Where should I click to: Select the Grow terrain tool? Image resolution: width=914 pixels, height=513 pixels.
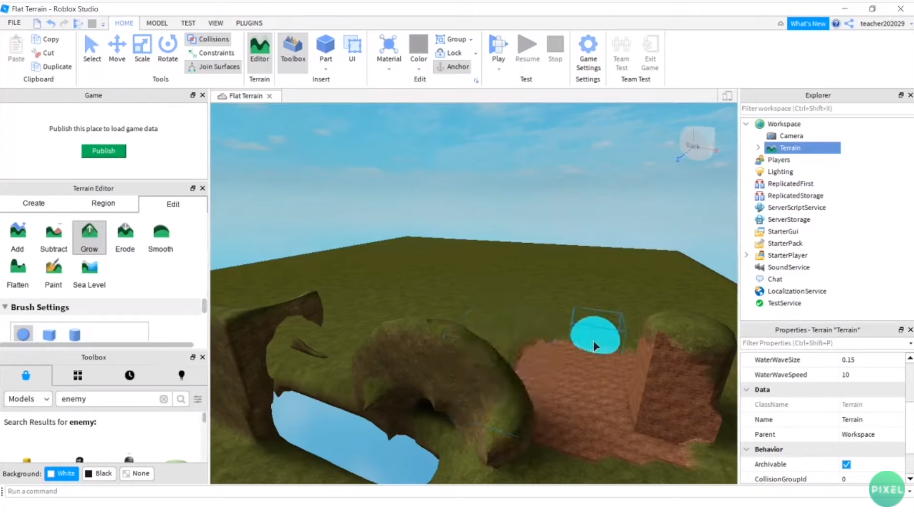[89, 237]
